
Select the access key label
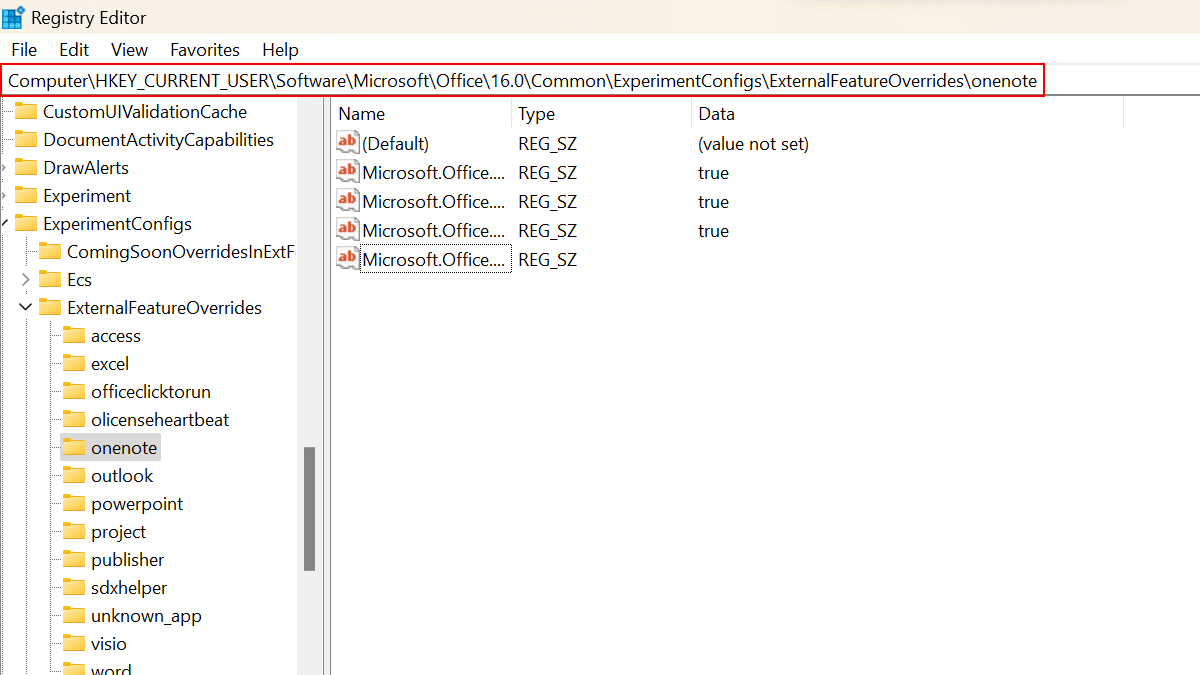[116, 336]
